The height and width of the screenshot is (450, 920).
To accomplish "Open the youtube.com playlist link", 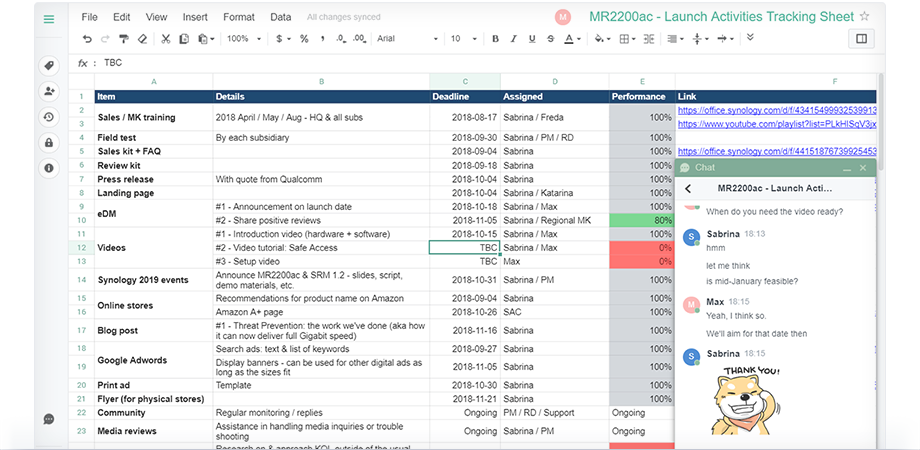I will coord(777,124).
